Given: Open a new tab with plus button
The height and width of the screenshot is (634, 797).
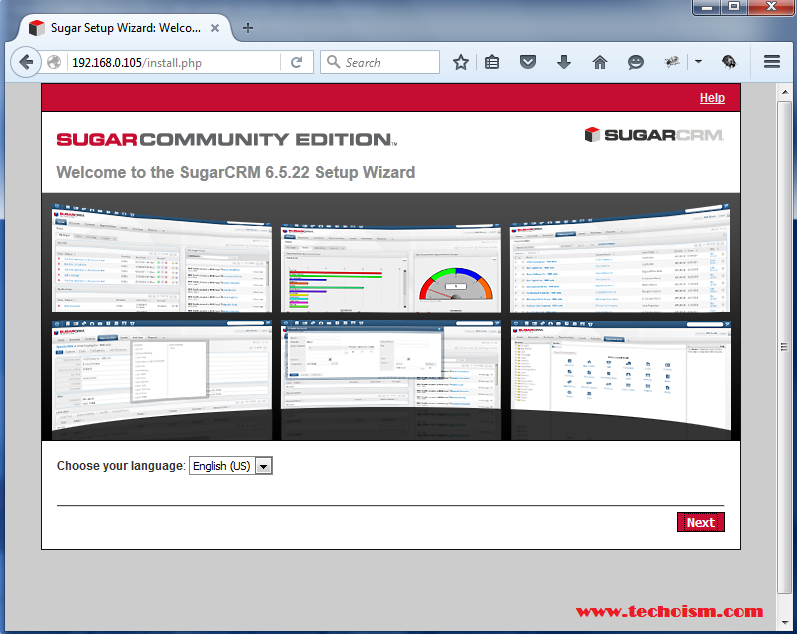Looking at the screenshot, I should click(248, 28).
